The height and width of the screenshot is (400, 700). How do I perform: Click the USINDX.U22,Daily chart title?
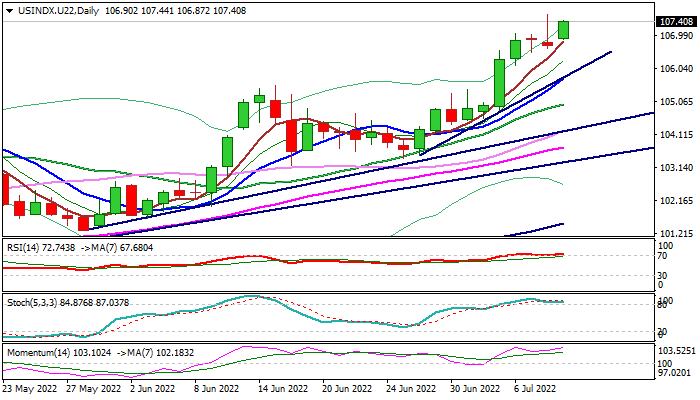[49, 8]
